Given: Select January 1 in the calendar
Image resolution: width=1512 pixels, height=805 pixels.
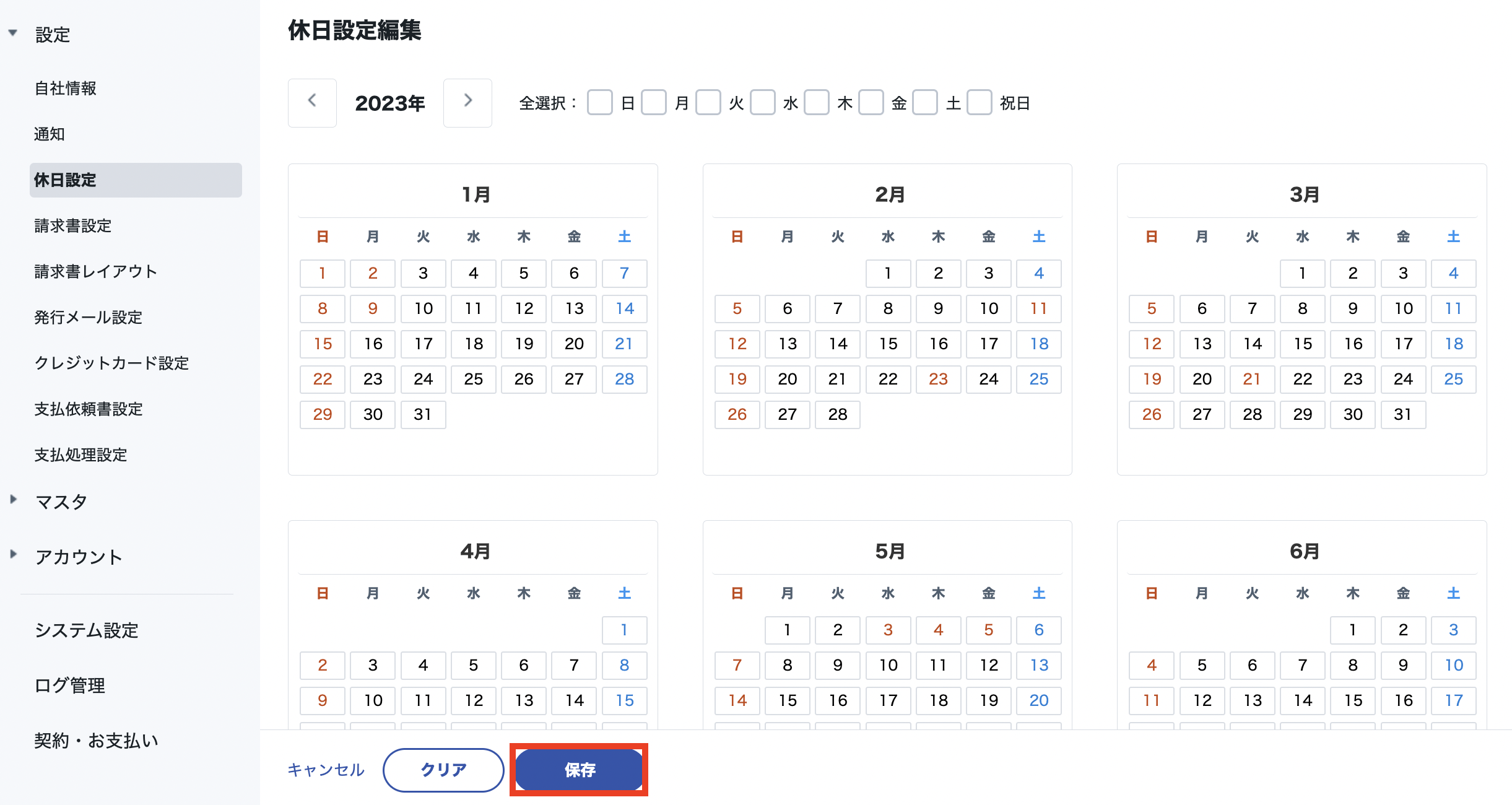Looking at the screenshot, I should tap(323, 273).
